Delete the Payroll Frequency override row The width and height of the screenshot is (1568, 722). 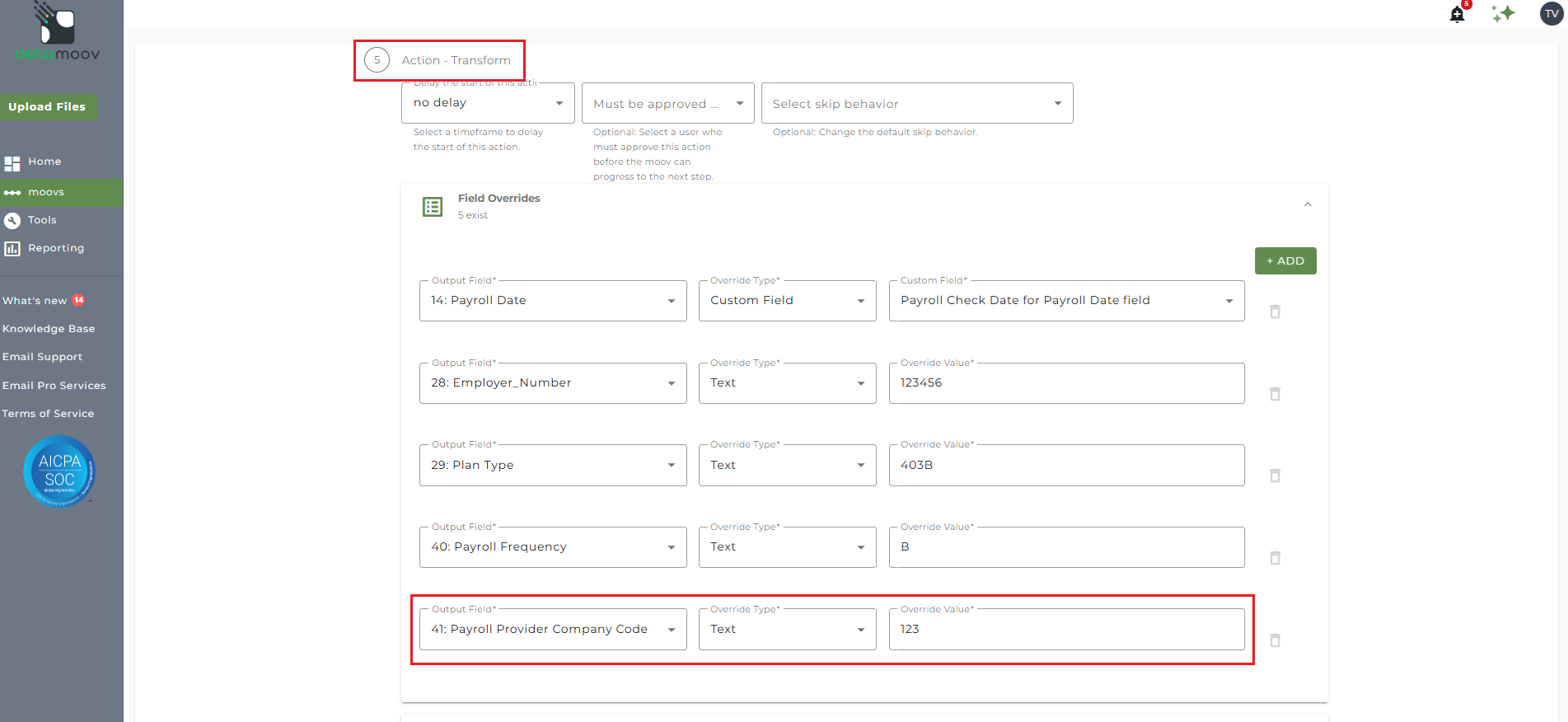pyautogui.click(x=1275, y=558)
